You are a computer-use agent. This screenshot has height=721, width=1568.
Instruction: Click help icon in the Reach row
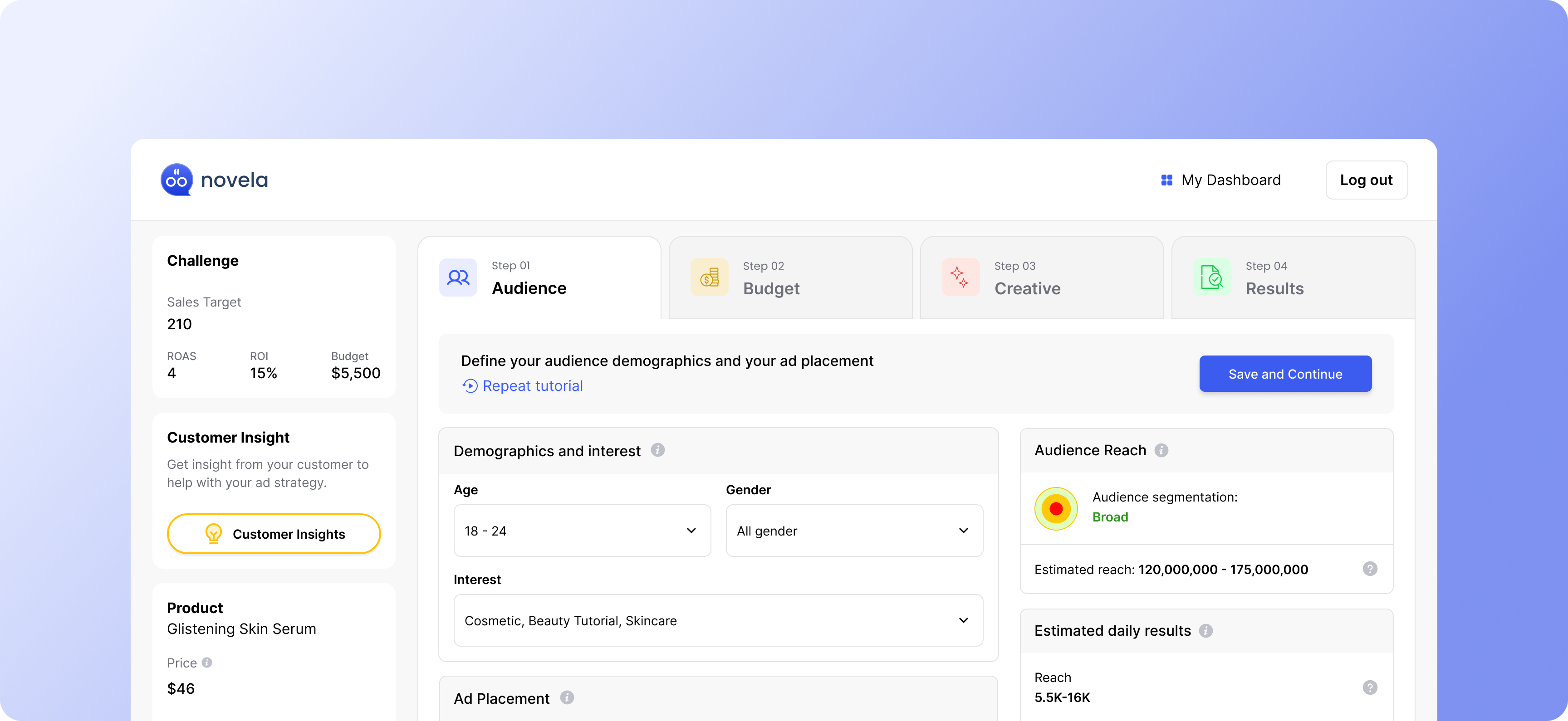[x=1370, y=687]
